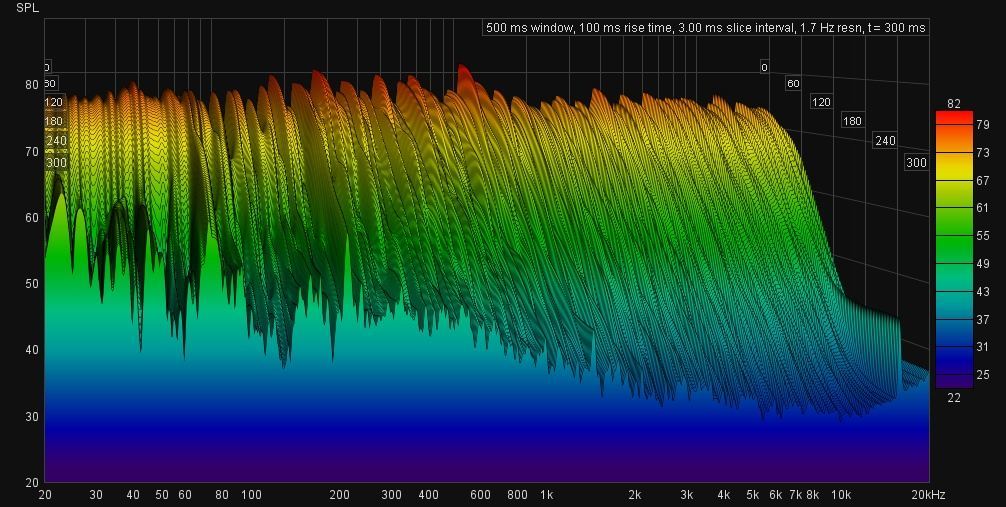
Task: Click the 1k frequency axis label
Action: 546,495
